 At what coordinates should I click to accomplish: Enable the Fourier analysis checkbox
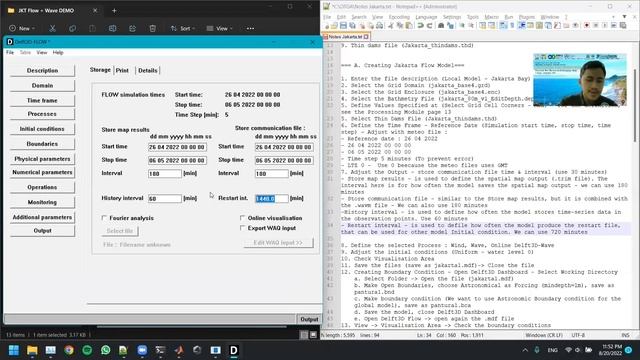(x=104, y=218)
